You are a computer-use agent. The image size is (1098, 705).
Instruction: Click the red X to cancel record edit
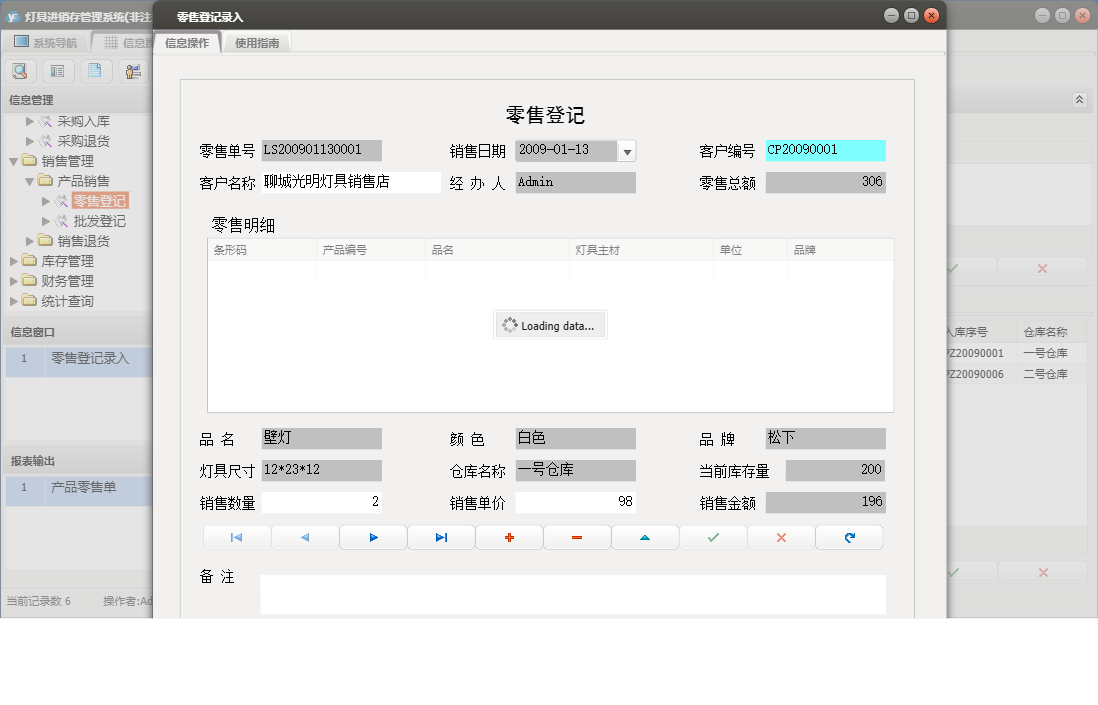pos(781,537)
